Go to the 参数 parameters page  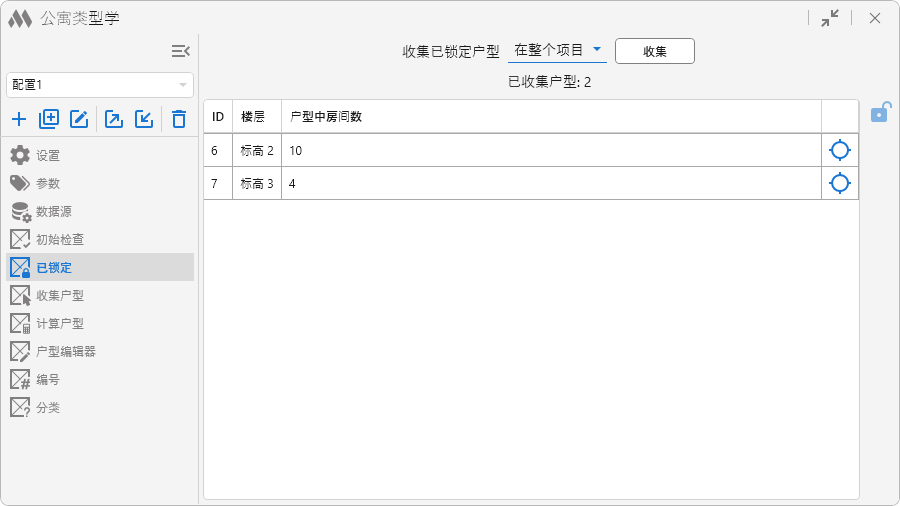coord(48,183)
